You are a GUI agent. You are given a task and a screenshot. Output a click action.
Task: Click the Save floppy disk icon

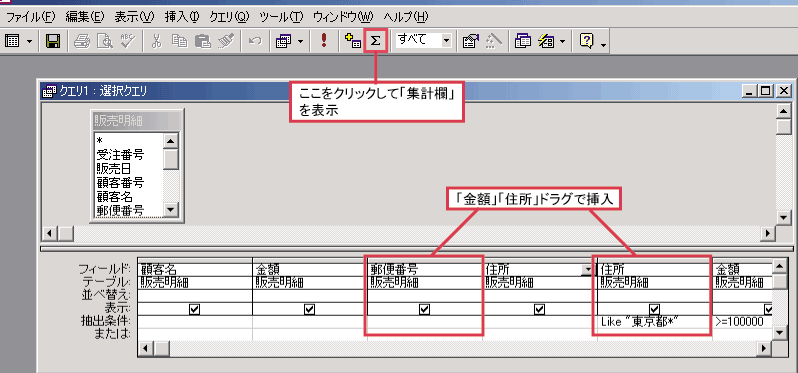[x=53, y=41]
